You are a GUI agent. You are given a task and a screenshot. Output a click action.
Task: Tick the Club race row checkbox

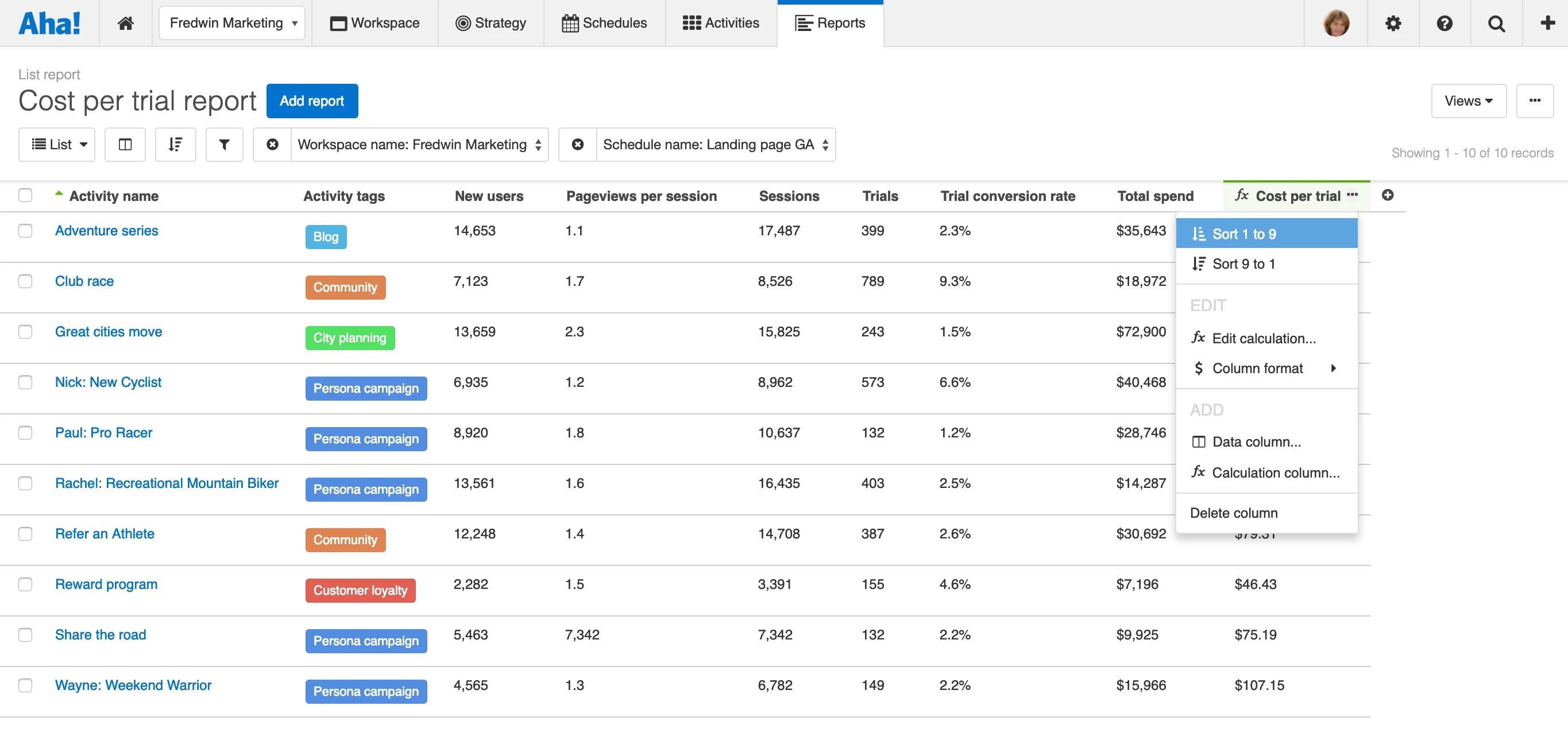point(25,281)
